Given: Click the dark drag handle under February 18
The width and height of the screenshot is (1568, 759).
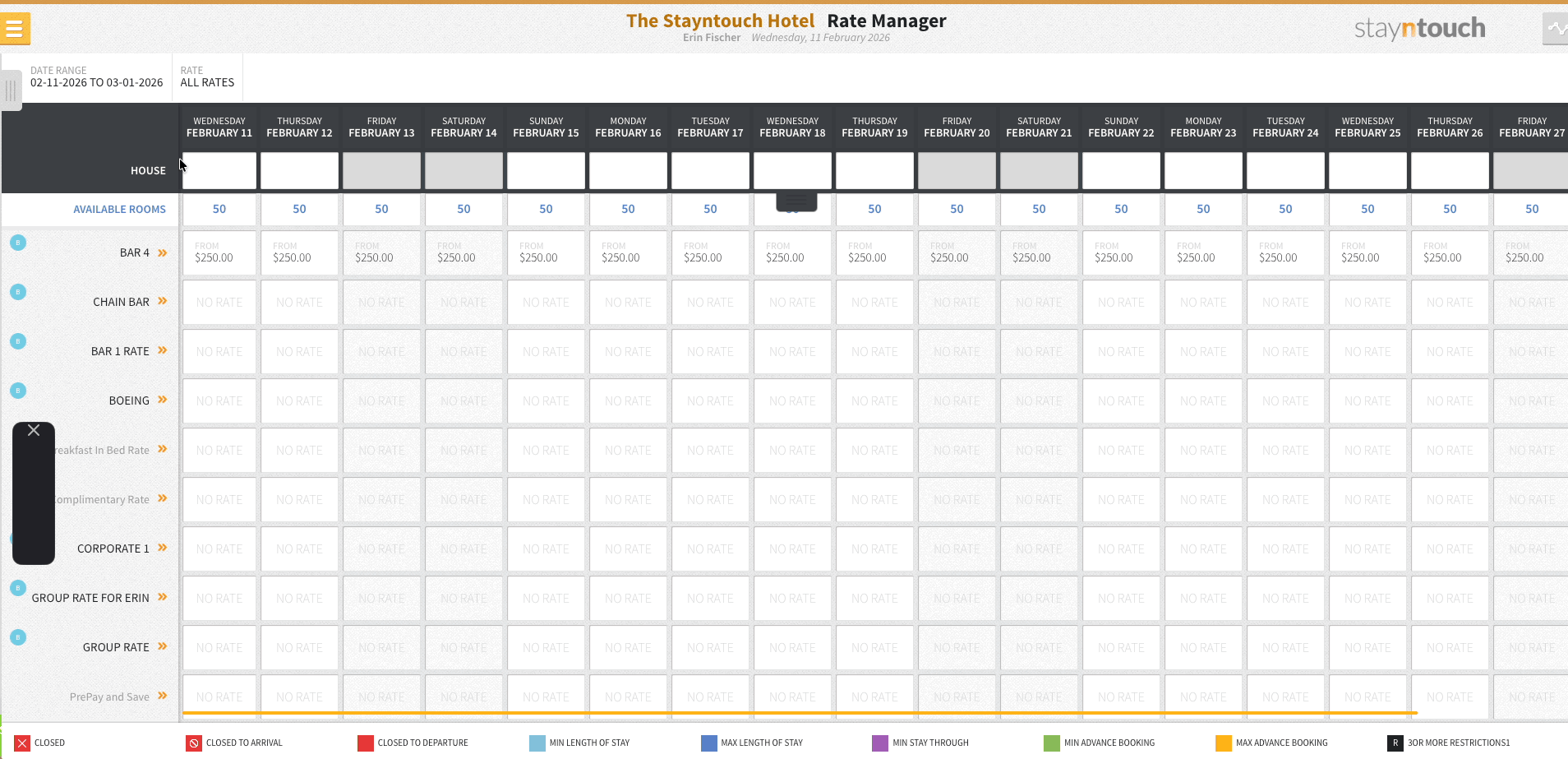Looking at the screenshot, I should (796, 201).
